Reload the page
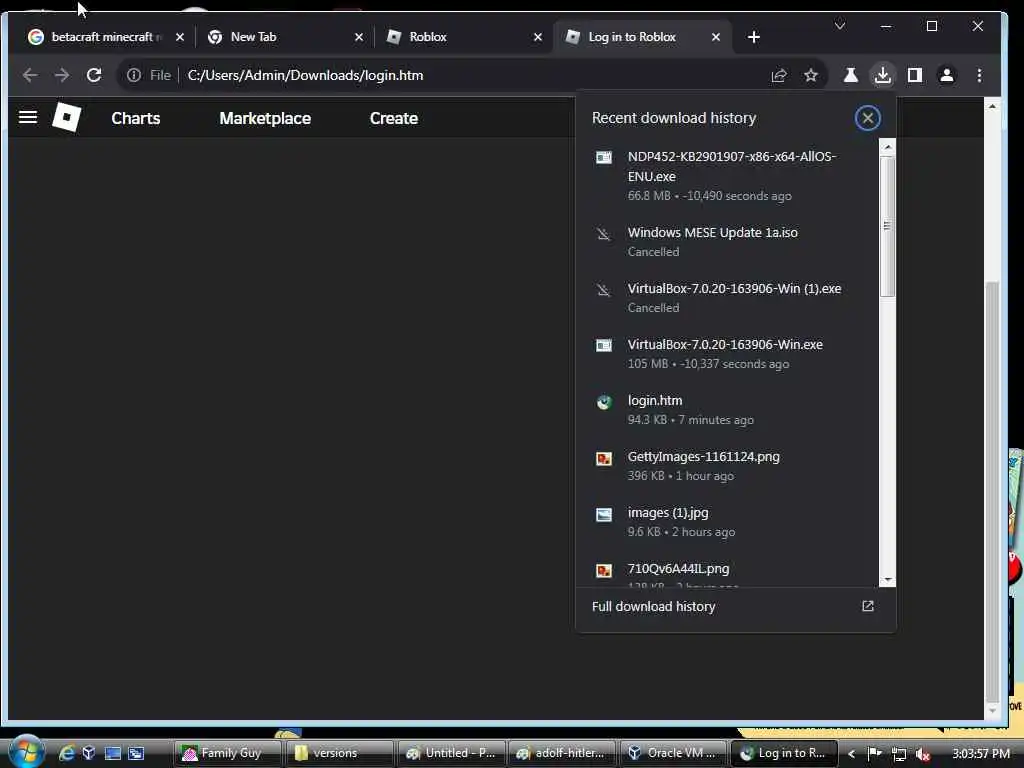Viewport: 1024px width, 768px height. pyautogui.click(x=94, y=75)
